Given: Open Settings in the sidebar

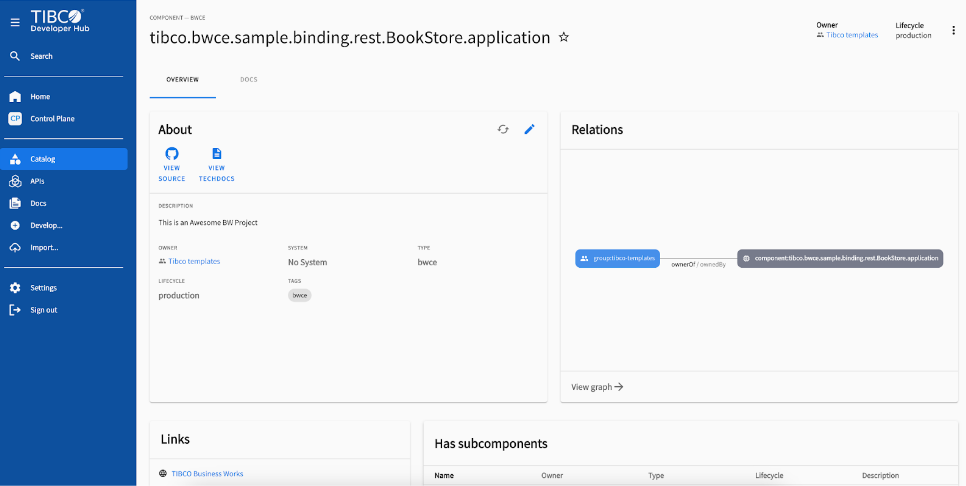Looking at the screenshot, I should point(43,288).
